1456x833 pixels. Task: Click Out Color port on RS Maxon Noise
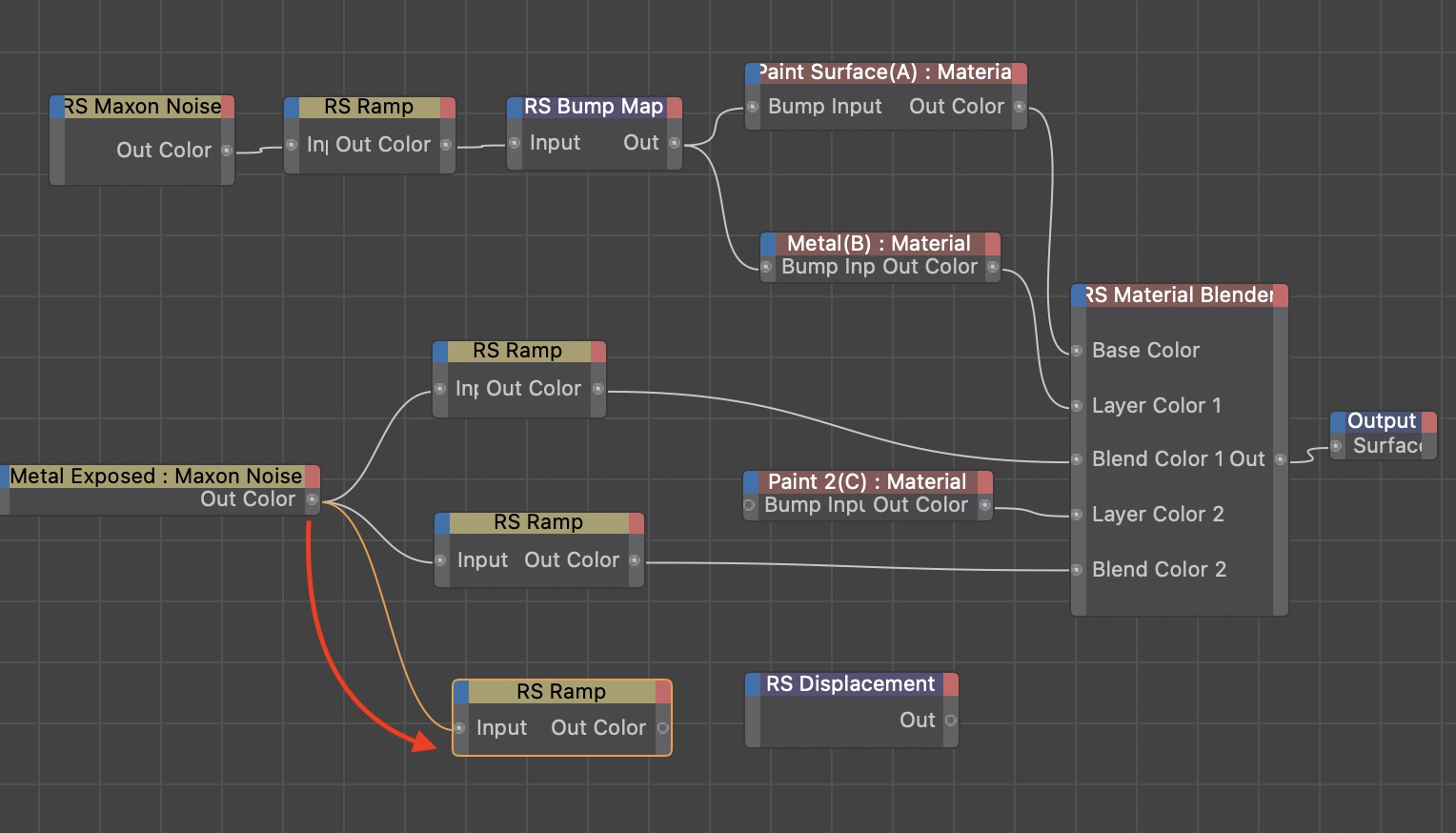[x=227, y=151]
